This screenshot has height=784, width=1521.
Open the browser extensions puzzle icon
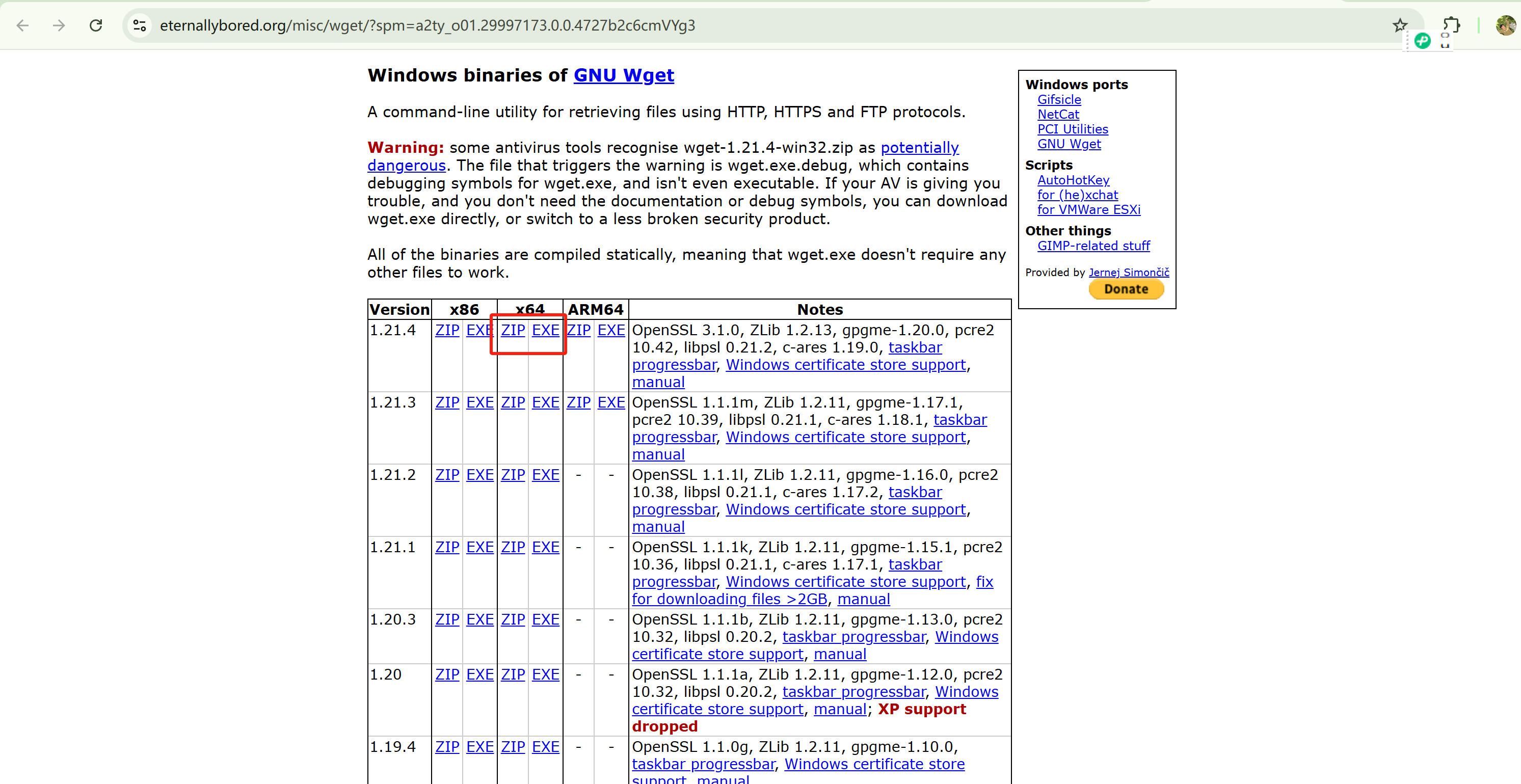(x=1451, y=25)
